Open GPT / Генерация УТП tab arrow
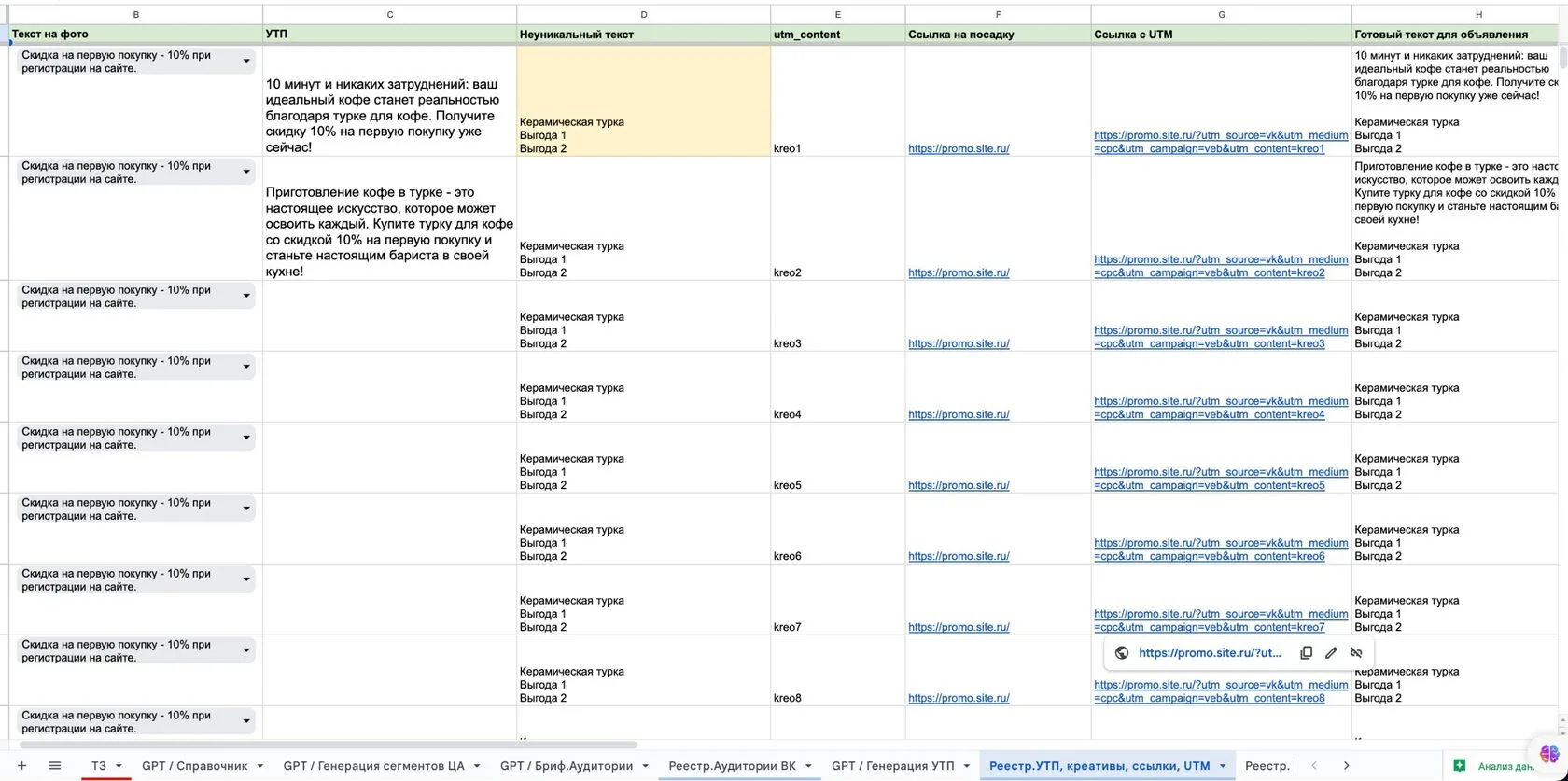1568x781 pixels. click(966, 766)
